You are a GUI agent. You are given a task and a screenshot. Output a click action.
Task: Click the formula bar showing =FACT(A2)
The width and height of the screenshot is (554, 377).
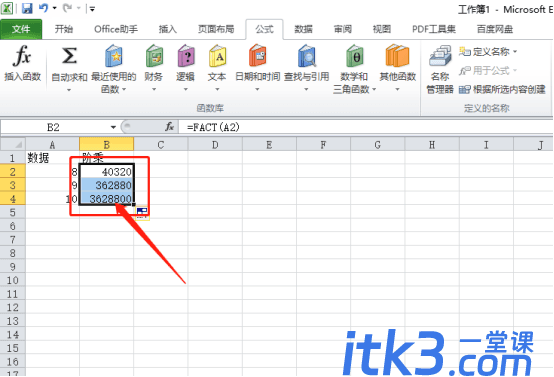[365, 127]
